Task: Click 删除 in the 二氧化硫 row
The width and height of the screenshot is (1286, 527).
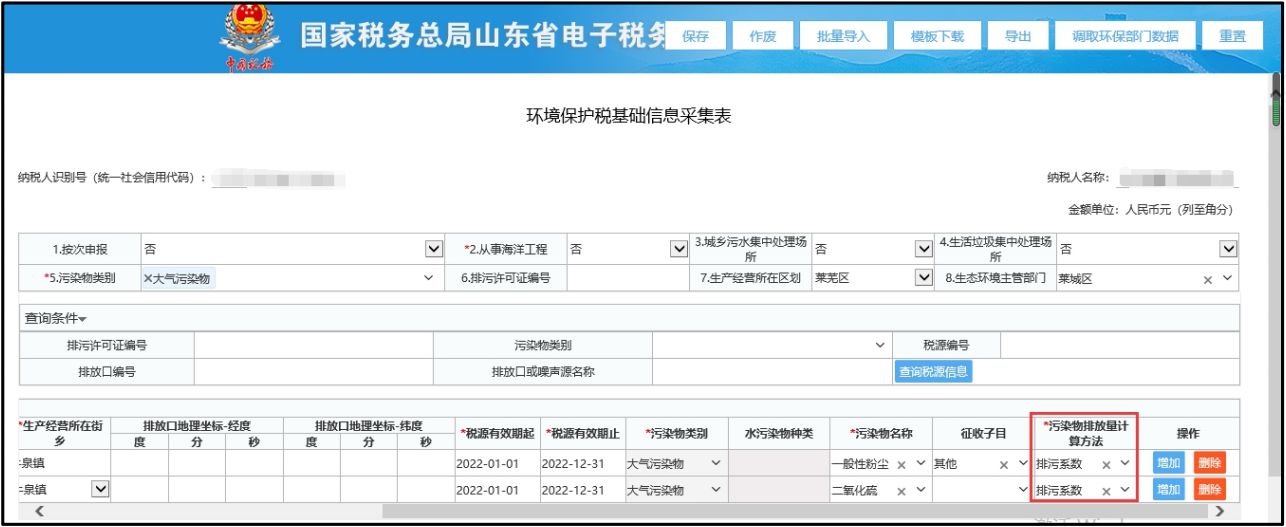Action: (x=1209, y=490)
